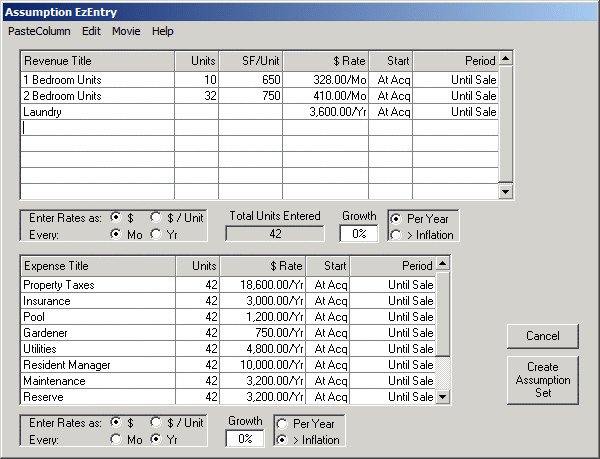
Task: Click the revenue Growth percentage field
Action: pos(359,233)
